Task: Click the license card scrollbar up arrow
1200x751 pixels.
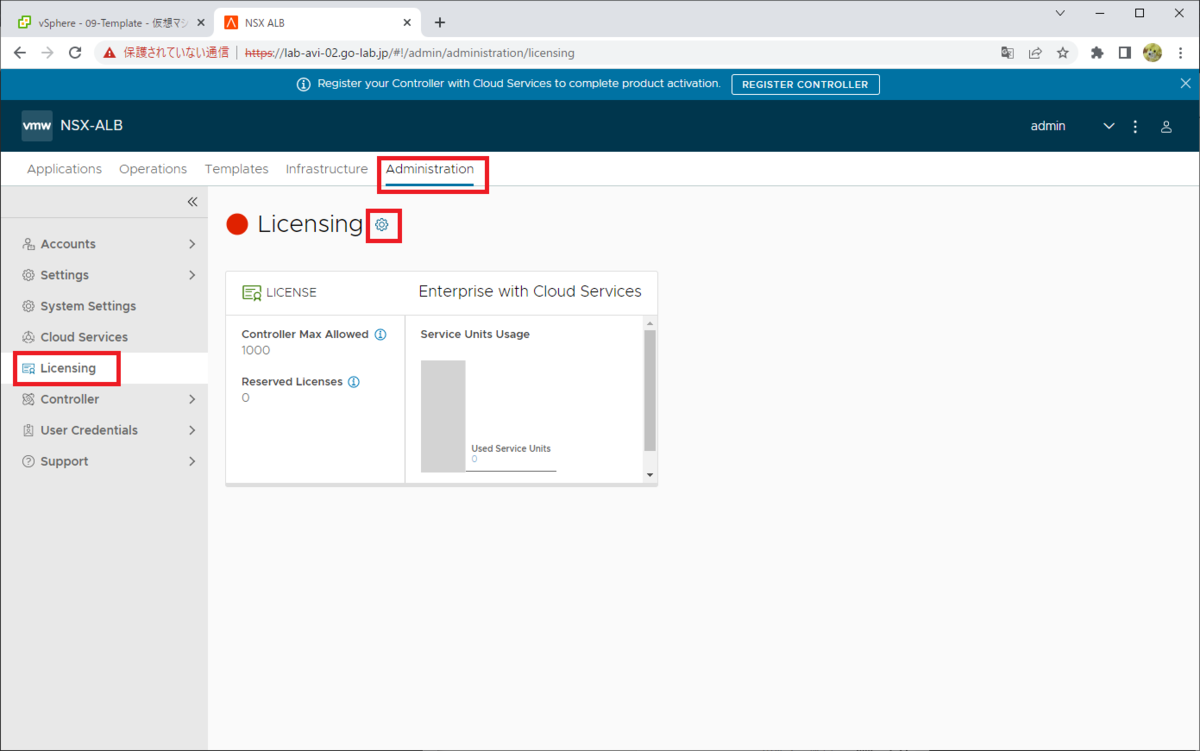Action: tap(650, 323)
